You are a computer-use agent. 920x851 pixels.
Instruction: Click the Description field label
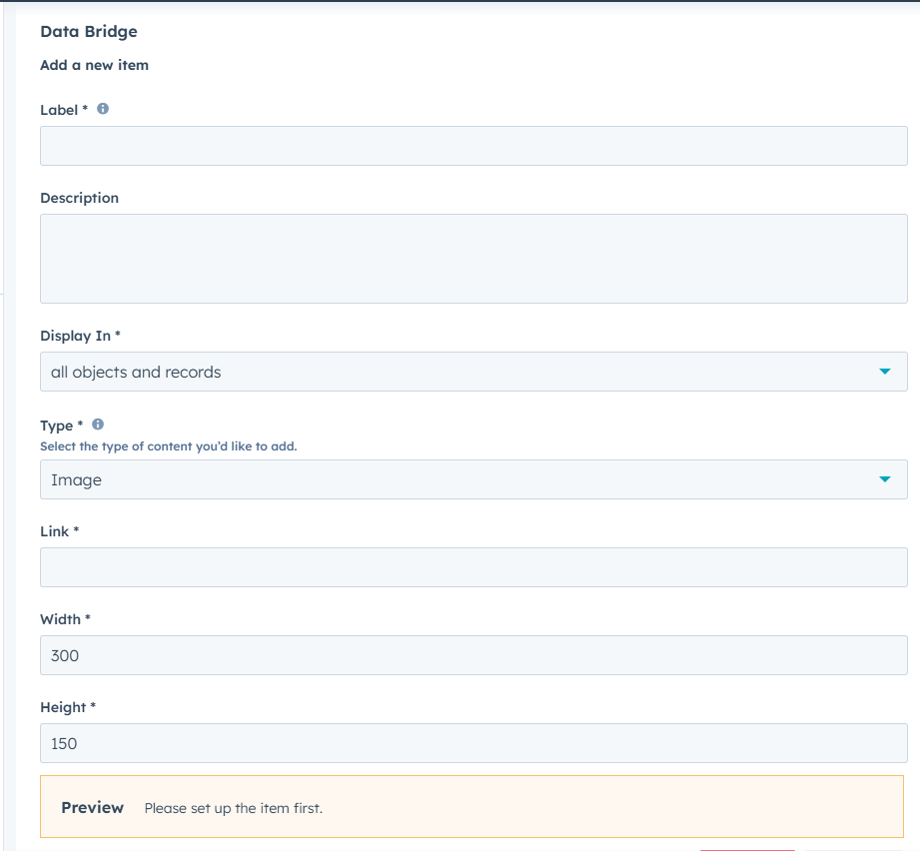click(x=79, y=198)
